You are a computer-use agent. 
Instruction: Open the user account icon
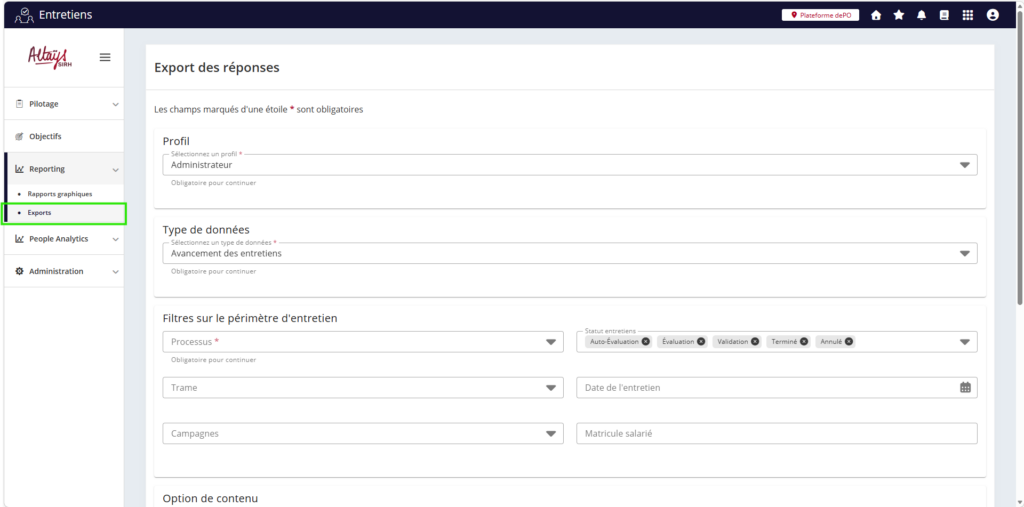[x=992, y=15]
